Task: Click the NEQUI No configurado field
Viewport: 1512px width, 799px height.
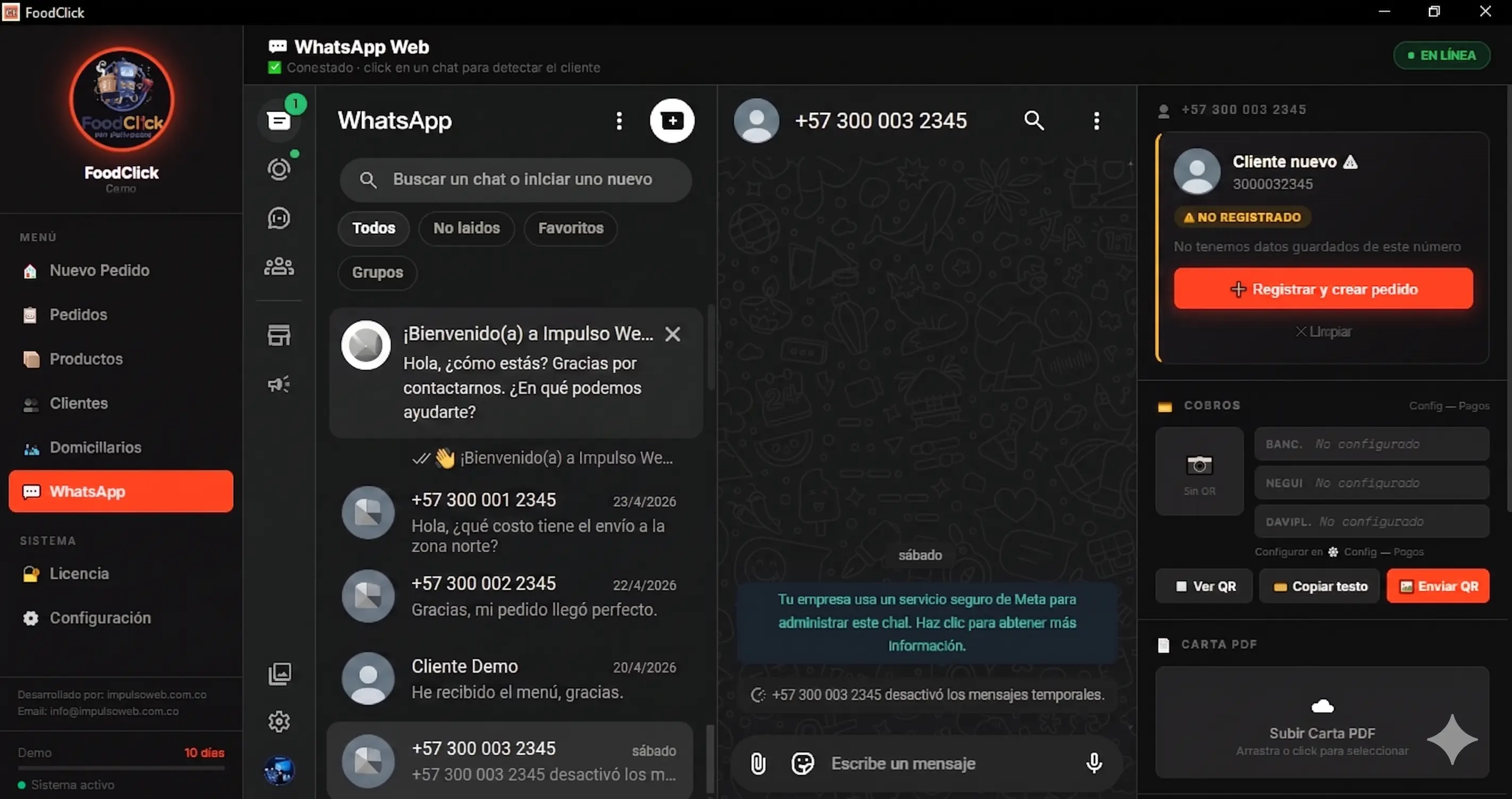Action: [1372, 482]
